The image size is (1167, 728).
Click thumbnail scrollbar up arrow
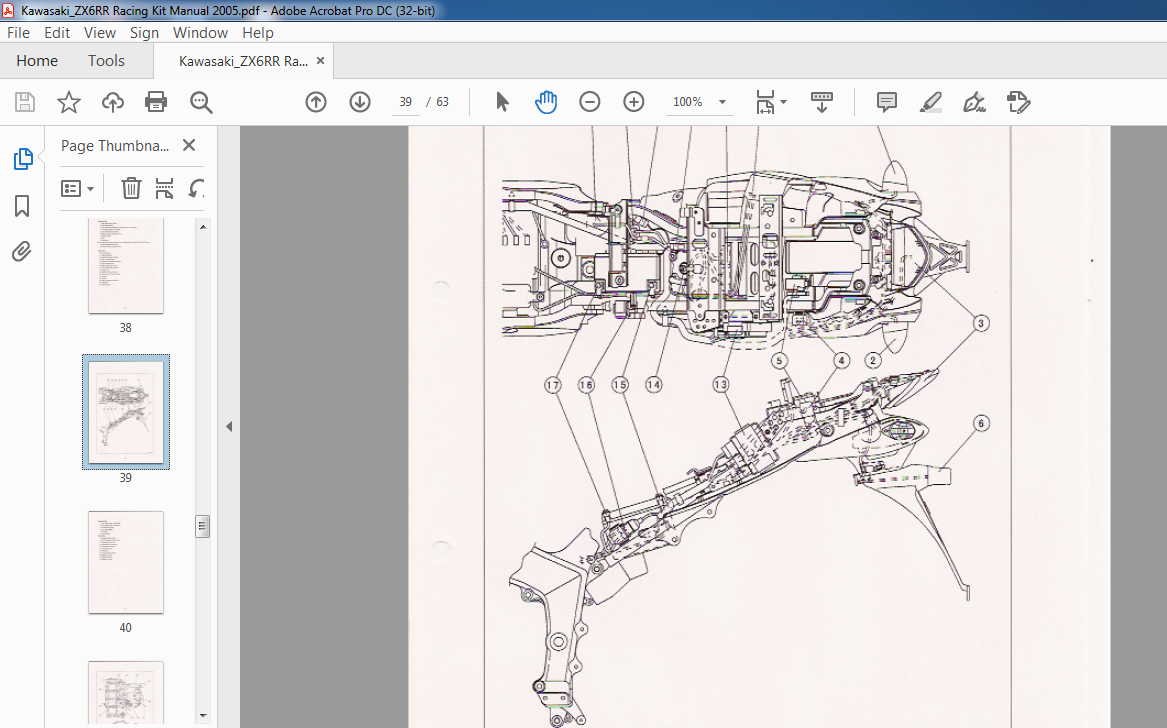(203, 226)
